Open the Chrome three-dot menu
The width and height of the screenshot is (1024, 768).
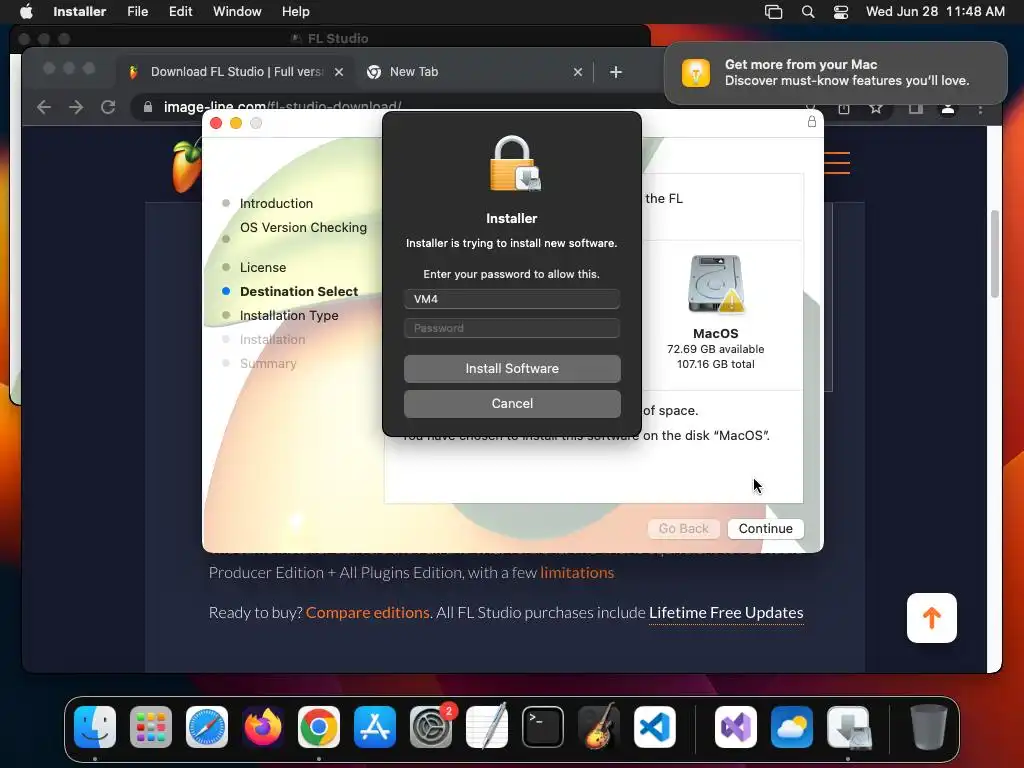(980, 108)
